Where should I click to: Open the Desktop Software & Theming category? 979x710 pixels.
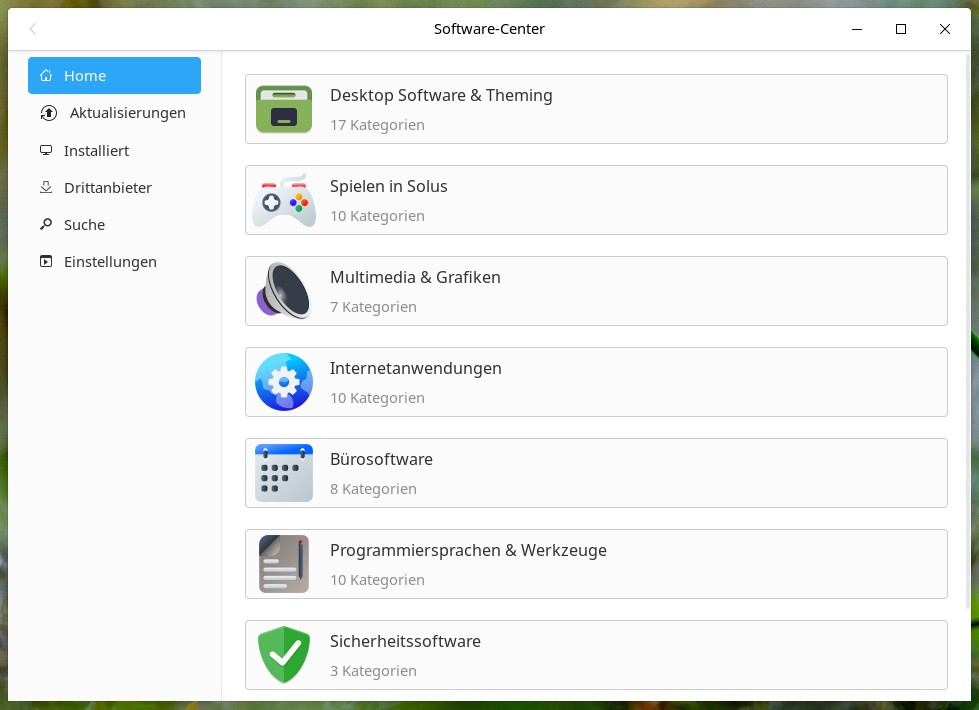pyautogui.click(x=596, y=109)
